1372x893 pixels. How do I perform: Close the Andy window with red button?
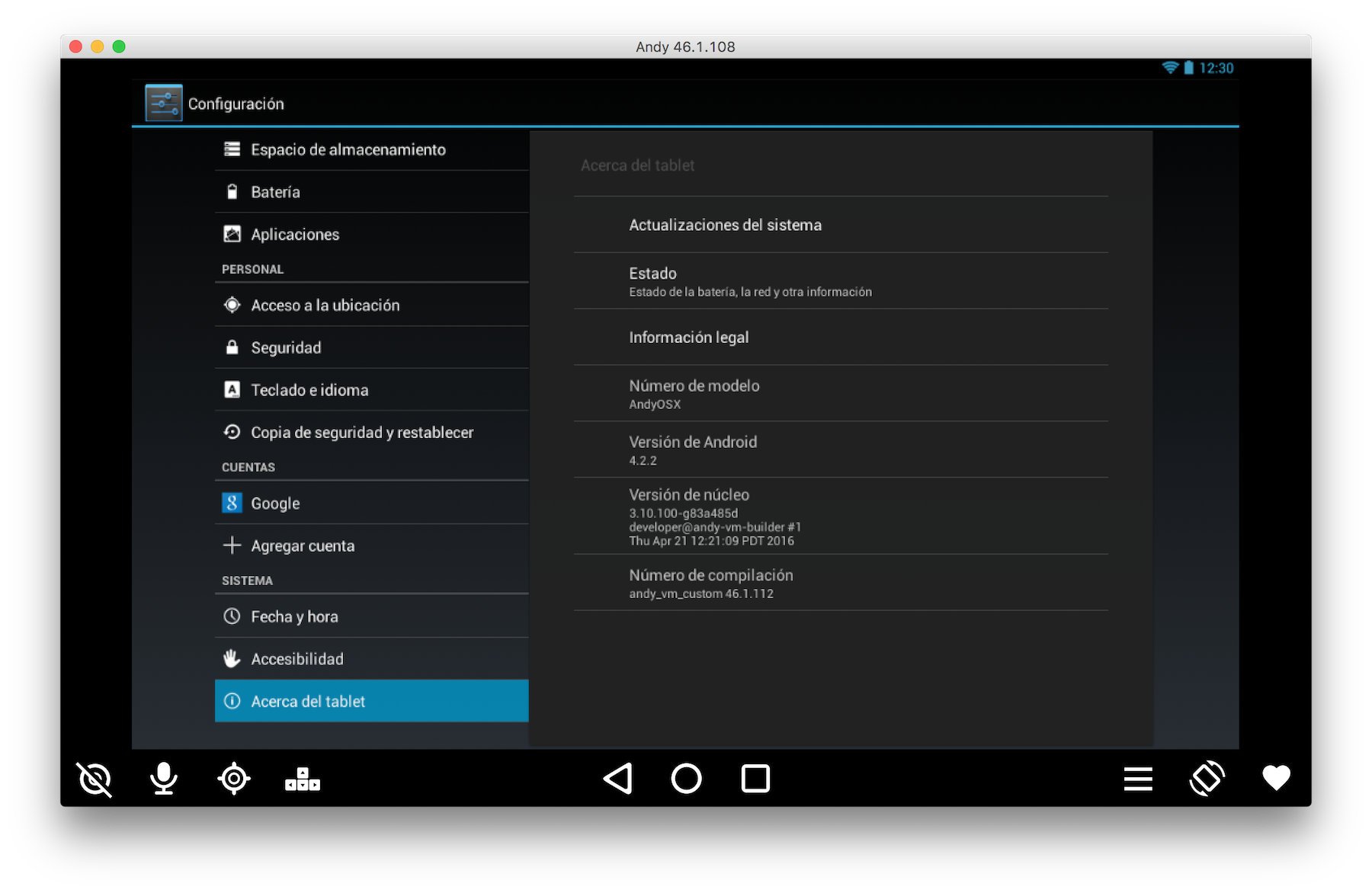[75, 46]
